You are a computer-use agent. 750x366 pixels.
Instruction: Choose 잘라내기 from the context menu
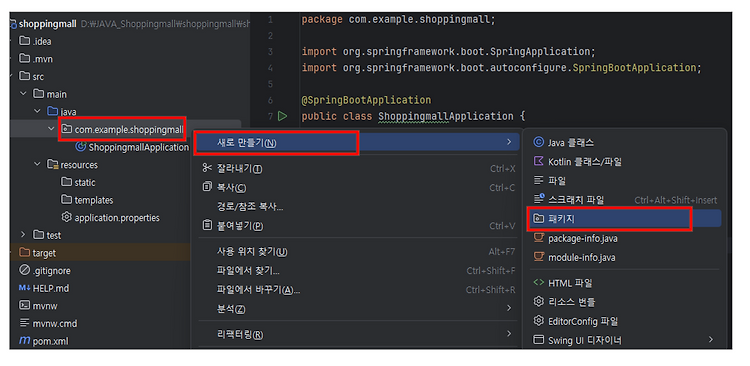[358, 168]
